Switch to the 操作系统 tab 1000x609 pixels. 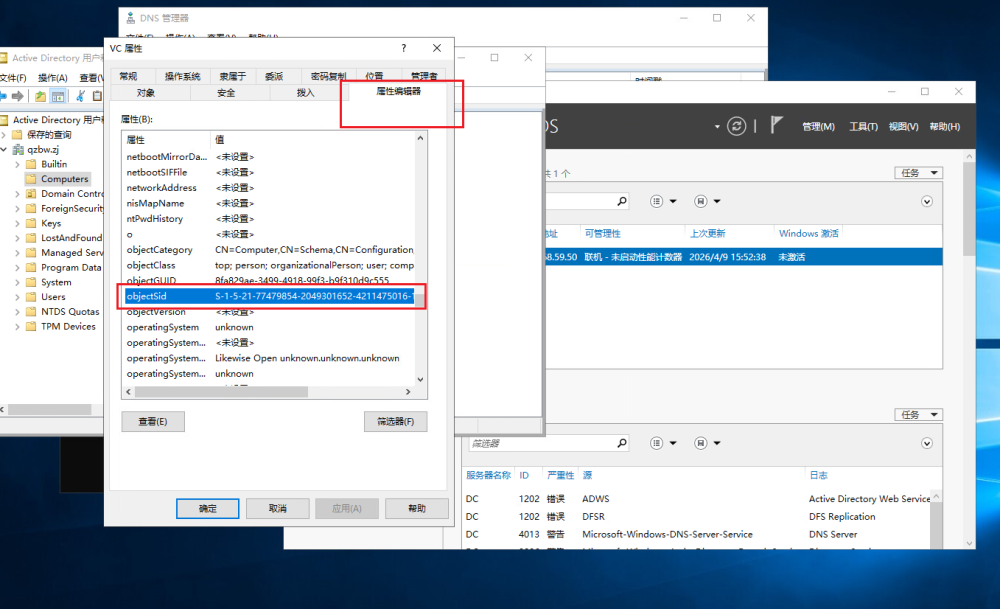point(183,77)
